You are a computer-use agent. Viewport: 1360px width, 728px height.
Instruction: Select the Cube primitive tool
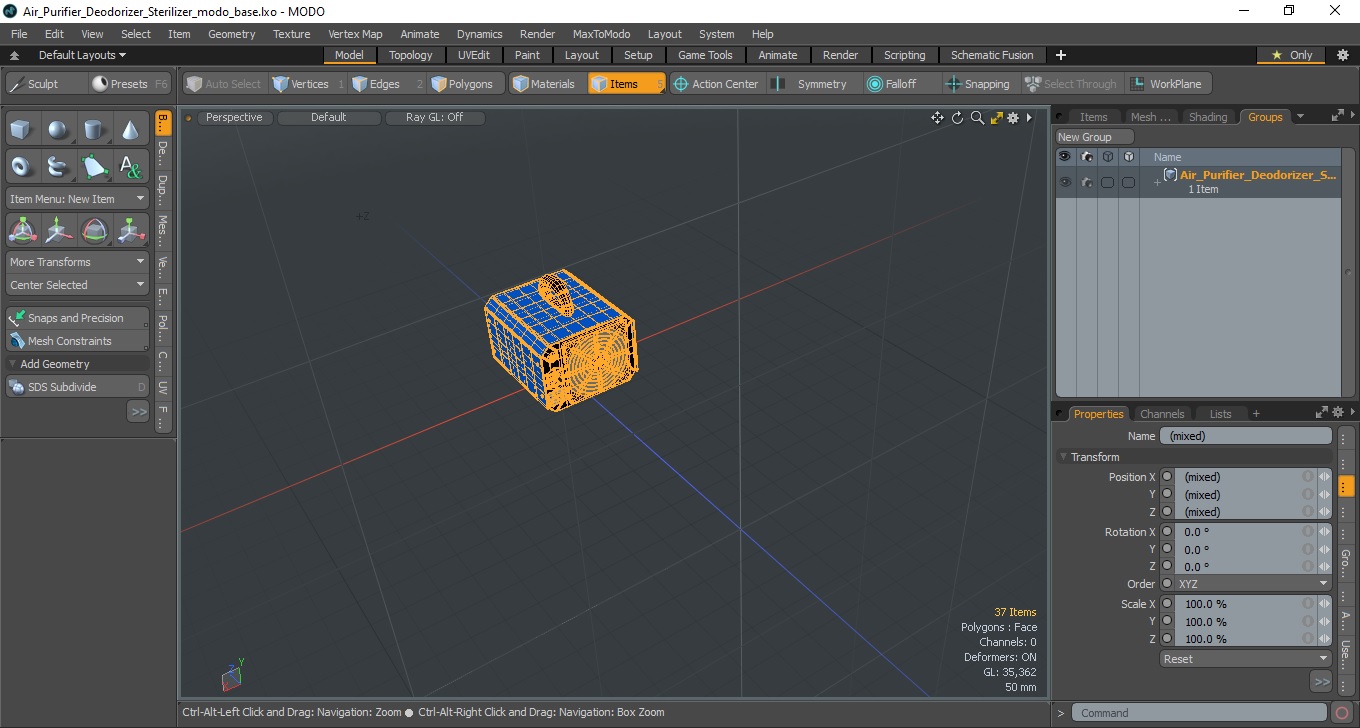tap(23, 130)
